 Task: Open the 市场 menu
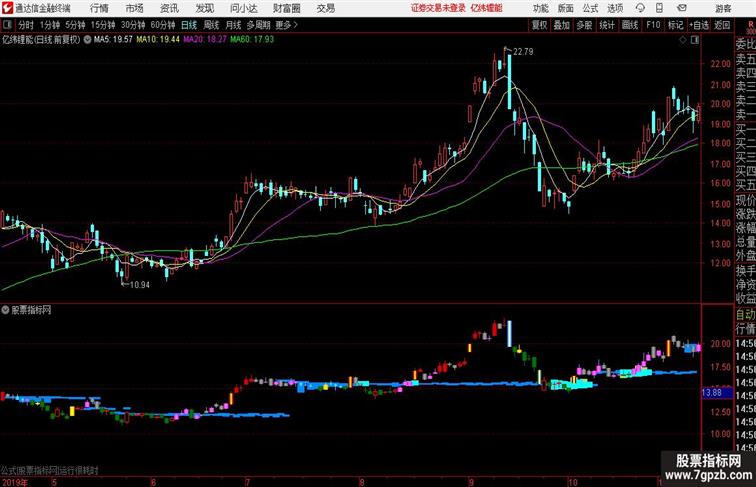(135, 8)
